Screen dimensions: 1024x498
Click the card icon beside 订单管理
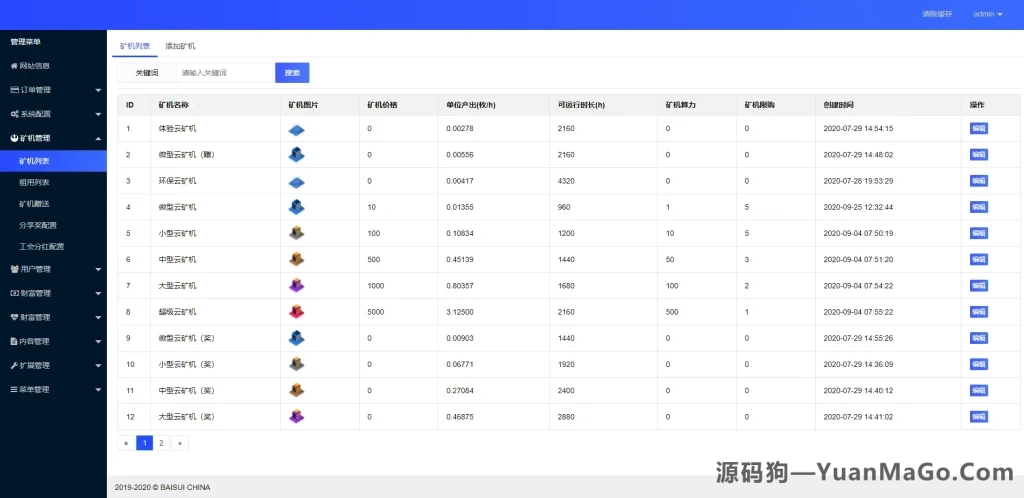coord(14,90)
